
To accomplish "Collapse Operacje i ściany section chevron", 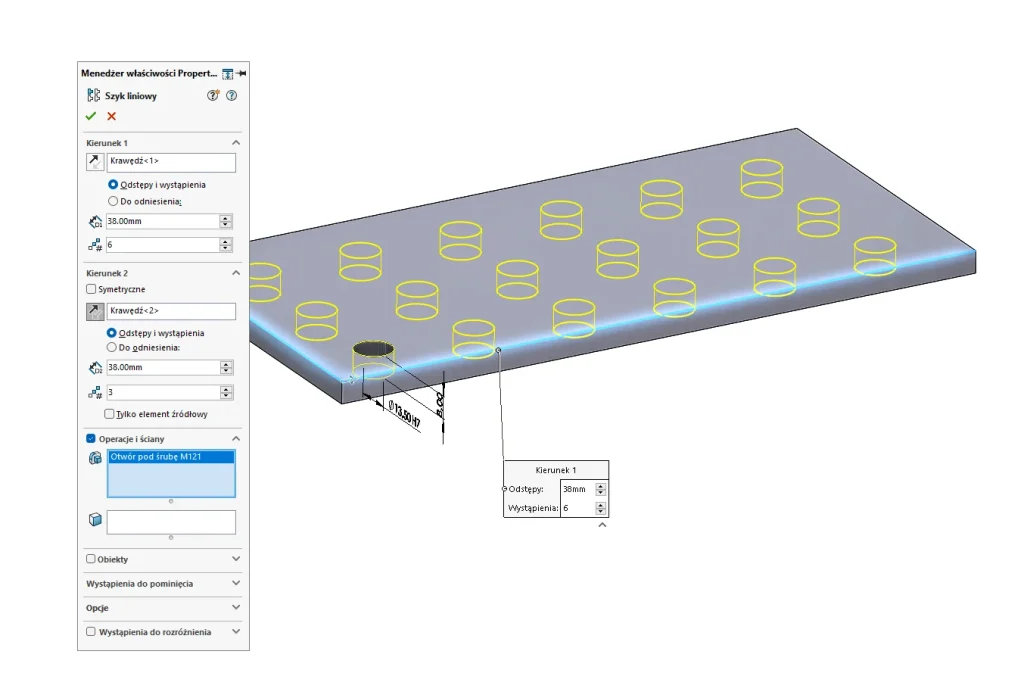I will [x=236, y=439].
